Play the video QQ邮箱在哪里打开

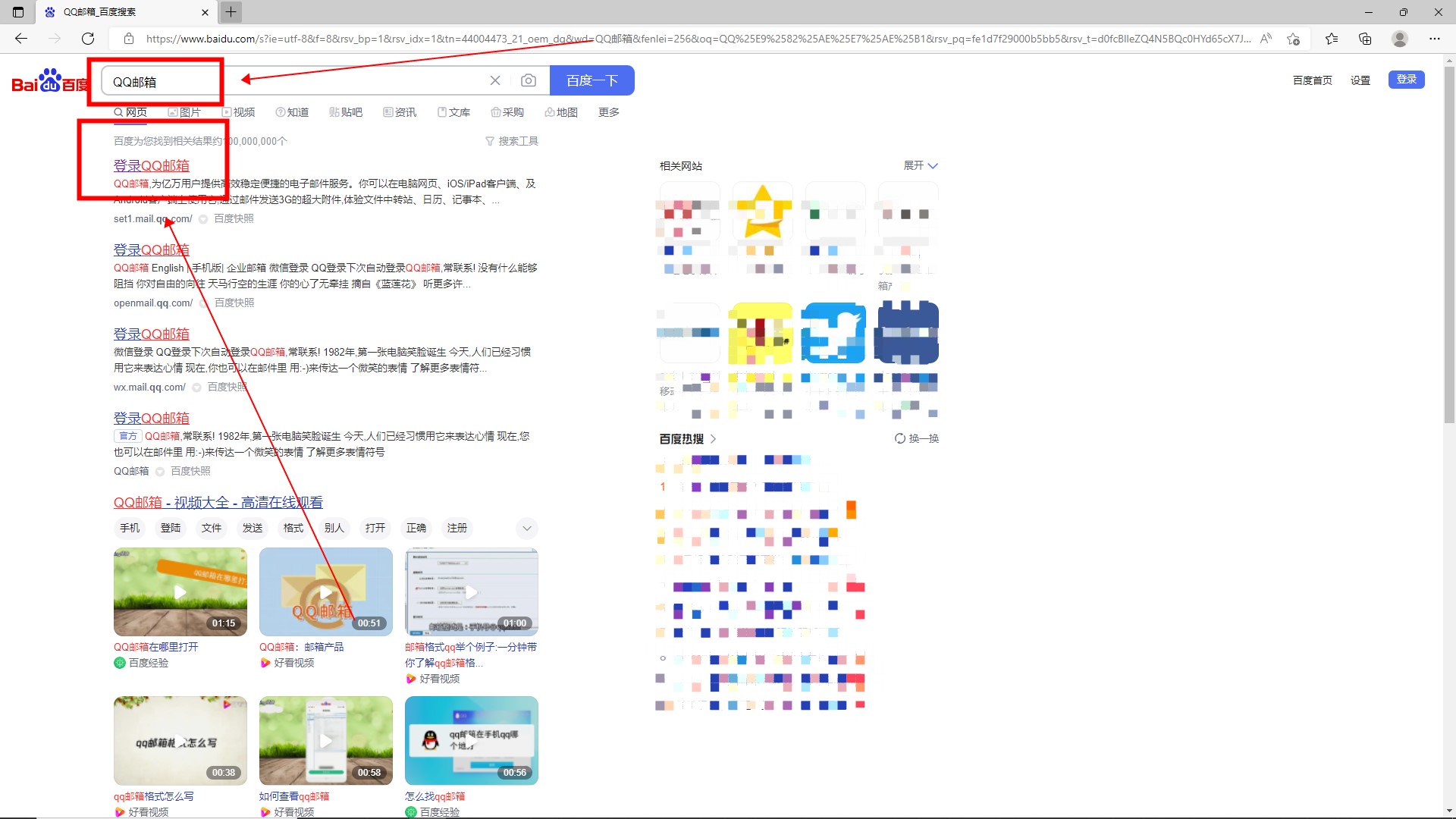pos(180,592)
